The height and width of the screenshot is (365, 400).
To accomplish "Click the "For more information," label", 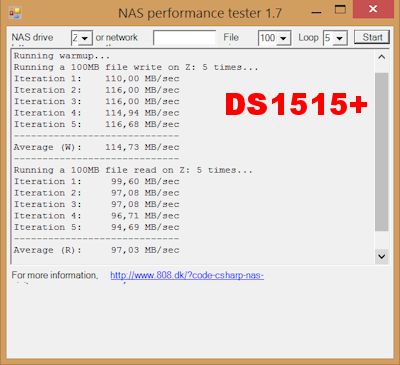I will (x=55, y=275).
